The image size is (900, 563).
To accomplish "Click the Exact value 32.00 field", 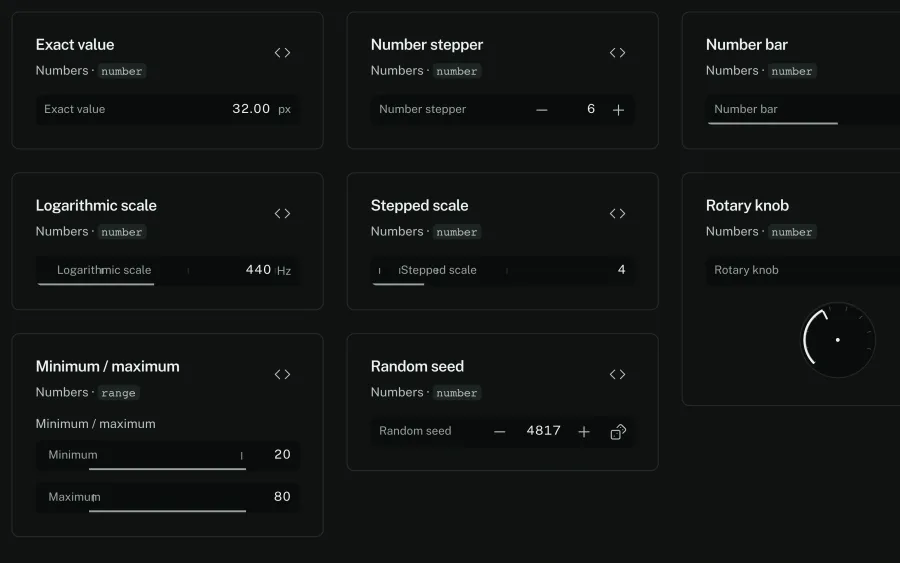I will 167,109.
